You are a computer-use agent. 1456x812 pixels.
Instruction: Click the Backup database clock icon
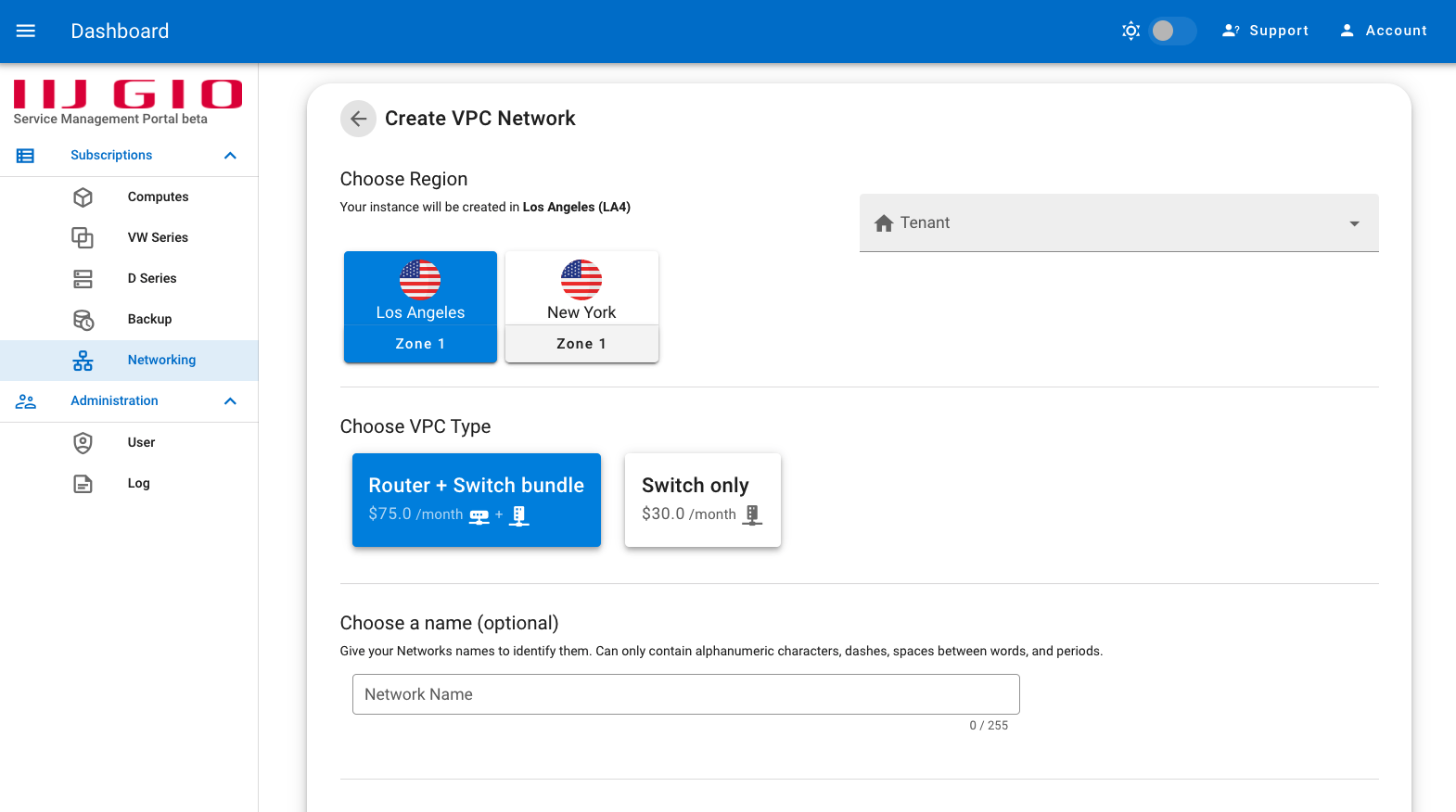coord(83,319)
